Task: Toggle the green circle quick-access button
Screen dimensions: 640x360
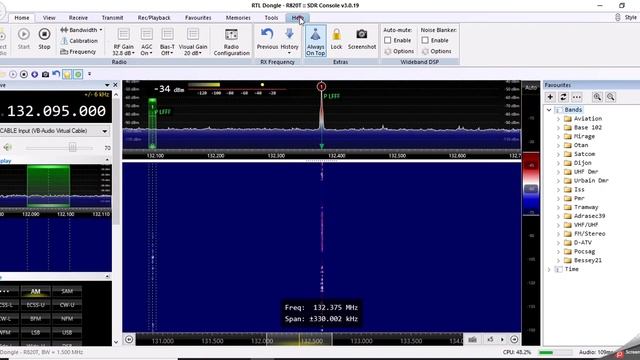Action: tap(78, 74)
